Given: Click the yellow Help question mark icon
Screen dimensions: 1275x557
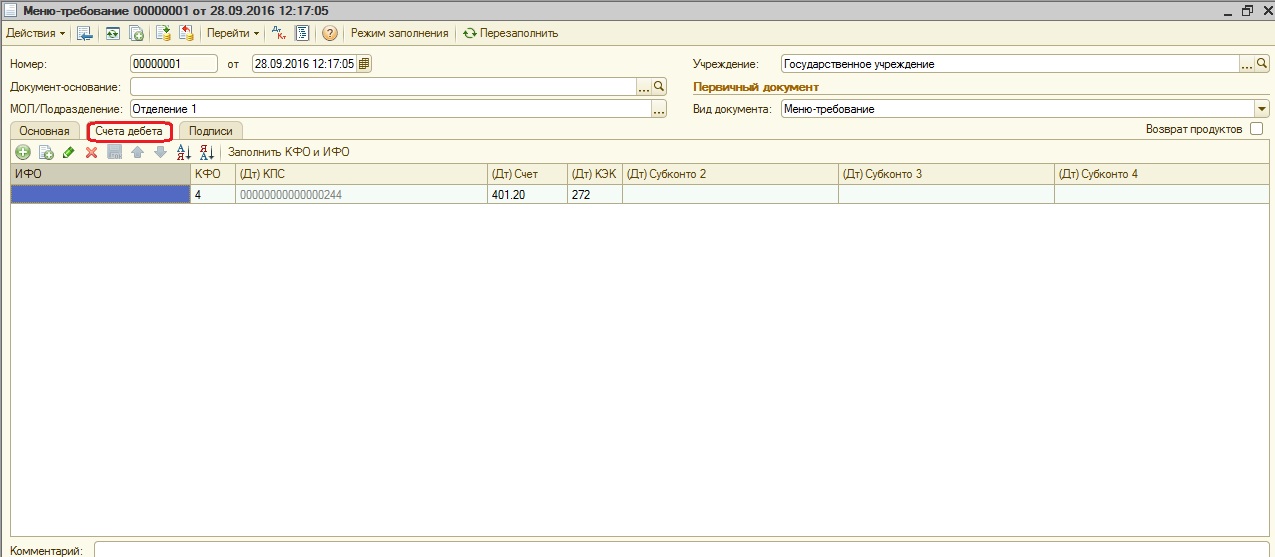Looking at the screenshot, I should [x=329, y=33].
